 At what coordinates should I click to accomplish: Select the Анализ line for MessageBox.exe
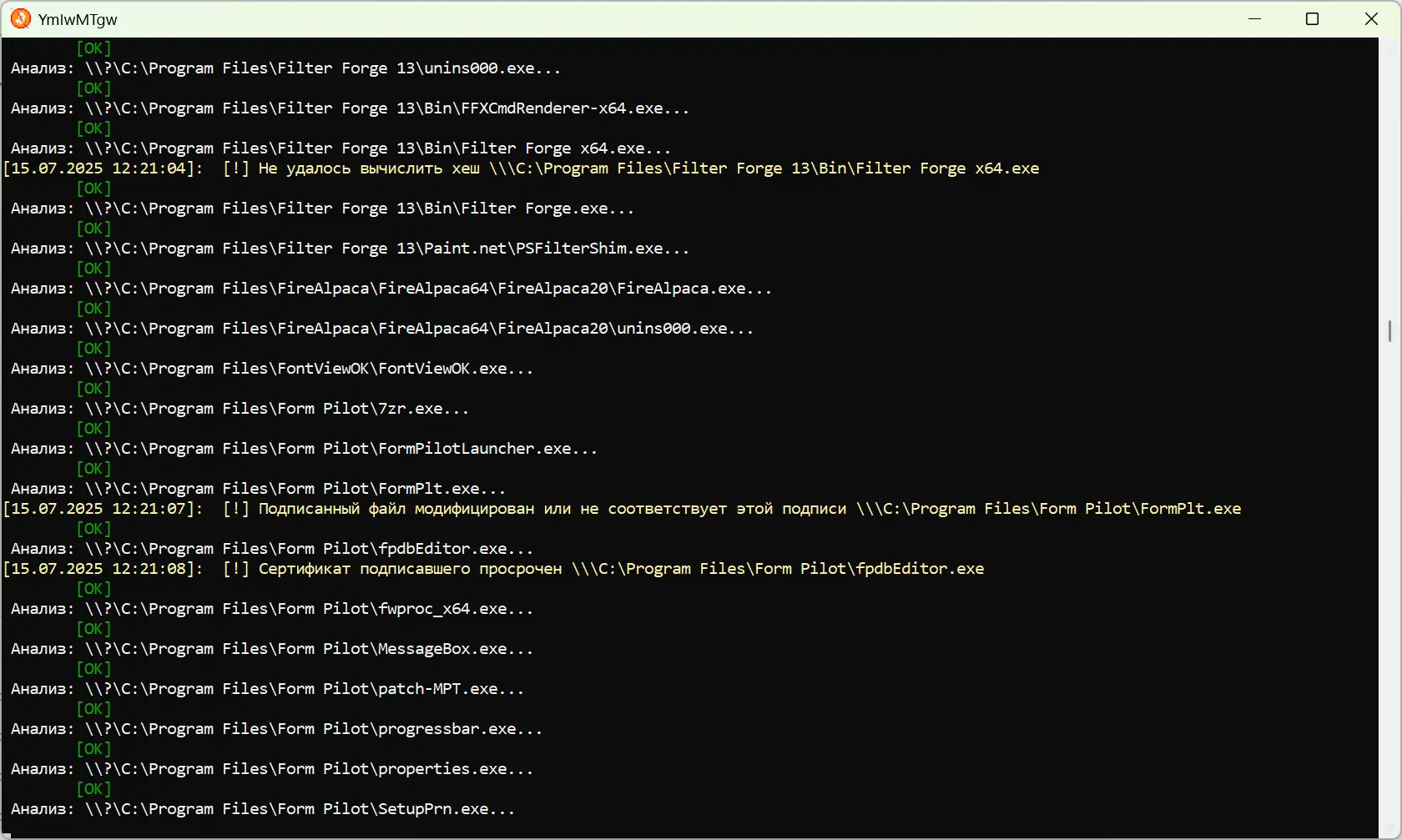pos(272,649)
